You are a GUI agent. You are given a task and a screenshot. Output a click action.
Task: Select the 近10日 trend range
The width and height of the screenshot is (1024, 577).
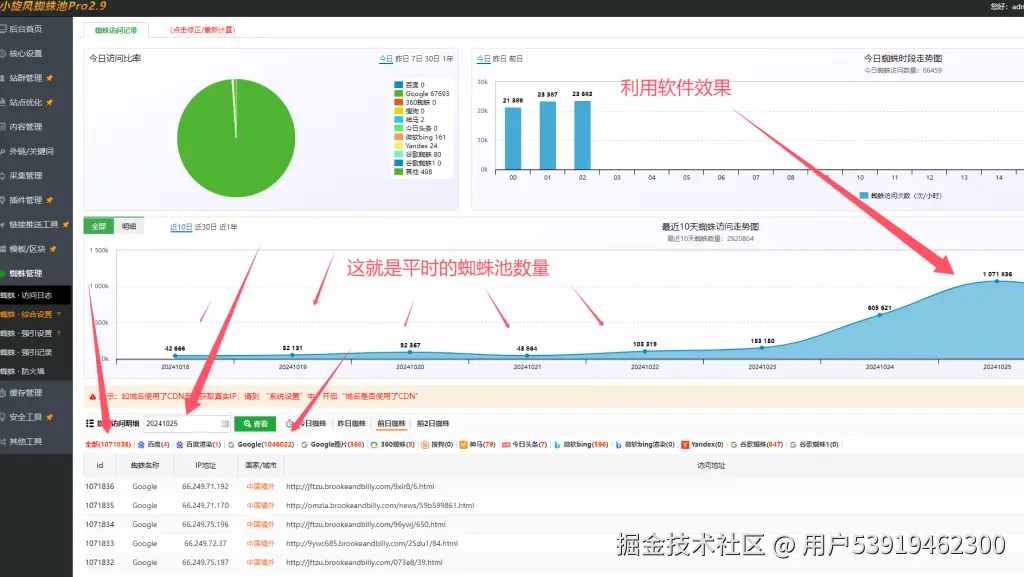181,227
